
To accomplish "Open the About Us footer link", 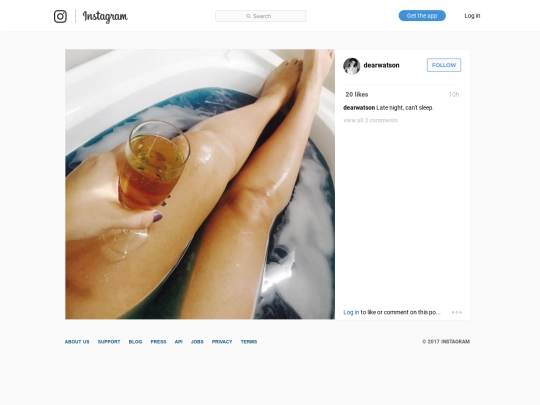I will pos(77,342).
